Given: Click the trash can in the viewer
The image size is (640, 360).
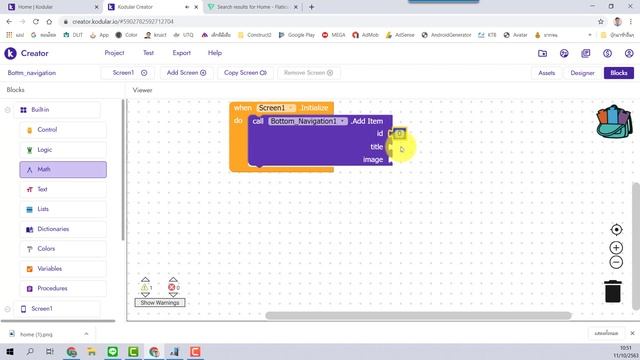Looking at the screenshot, I should pos(613,291).
